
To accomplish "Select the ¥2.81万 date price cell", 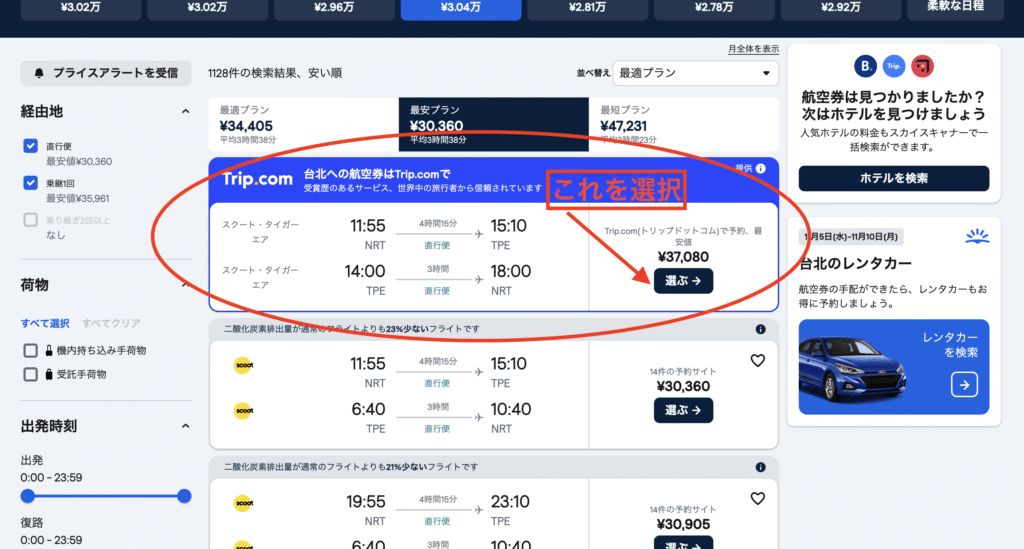I will pos(587,8).
